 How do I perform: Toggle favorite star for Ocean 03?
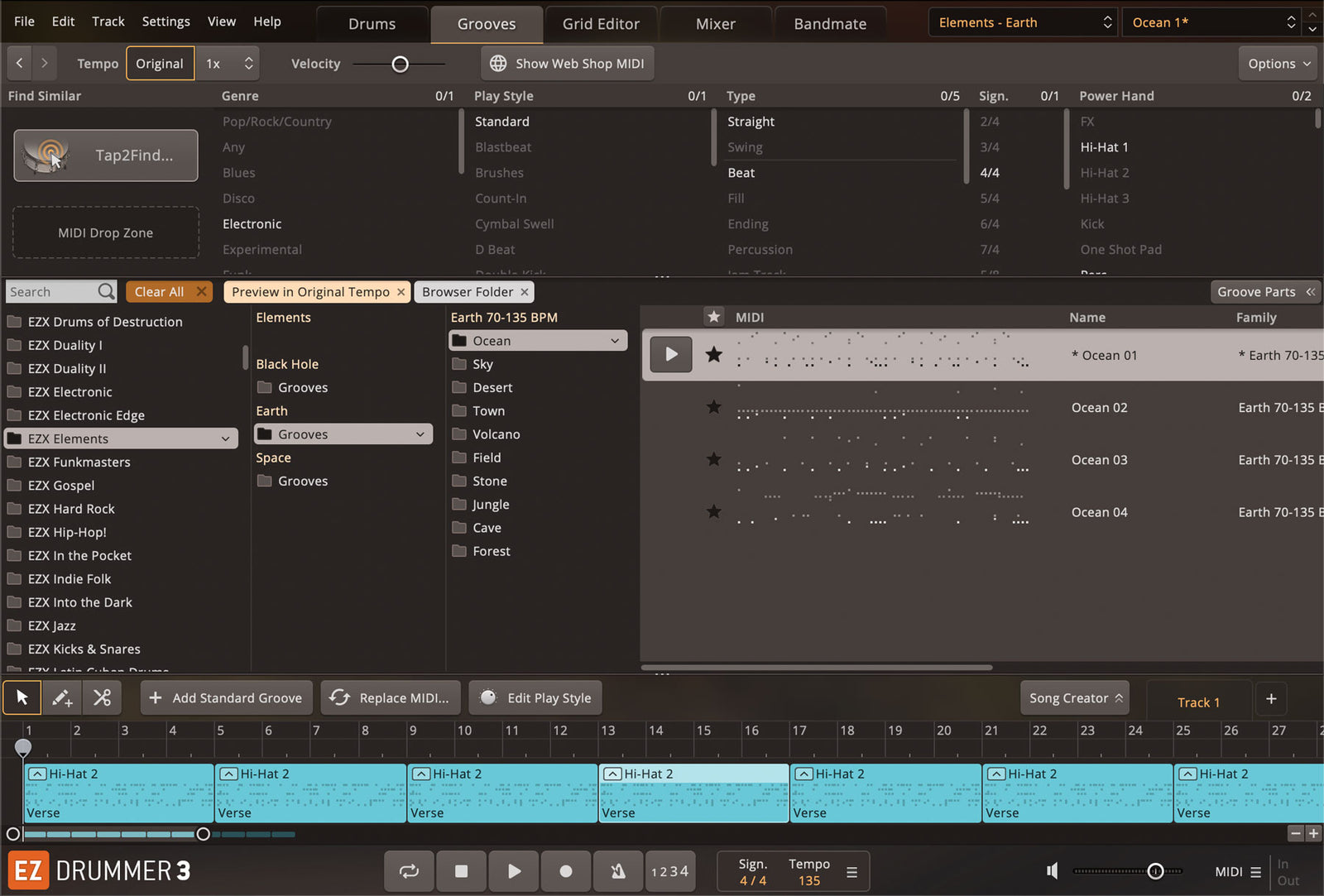(713, 459)
